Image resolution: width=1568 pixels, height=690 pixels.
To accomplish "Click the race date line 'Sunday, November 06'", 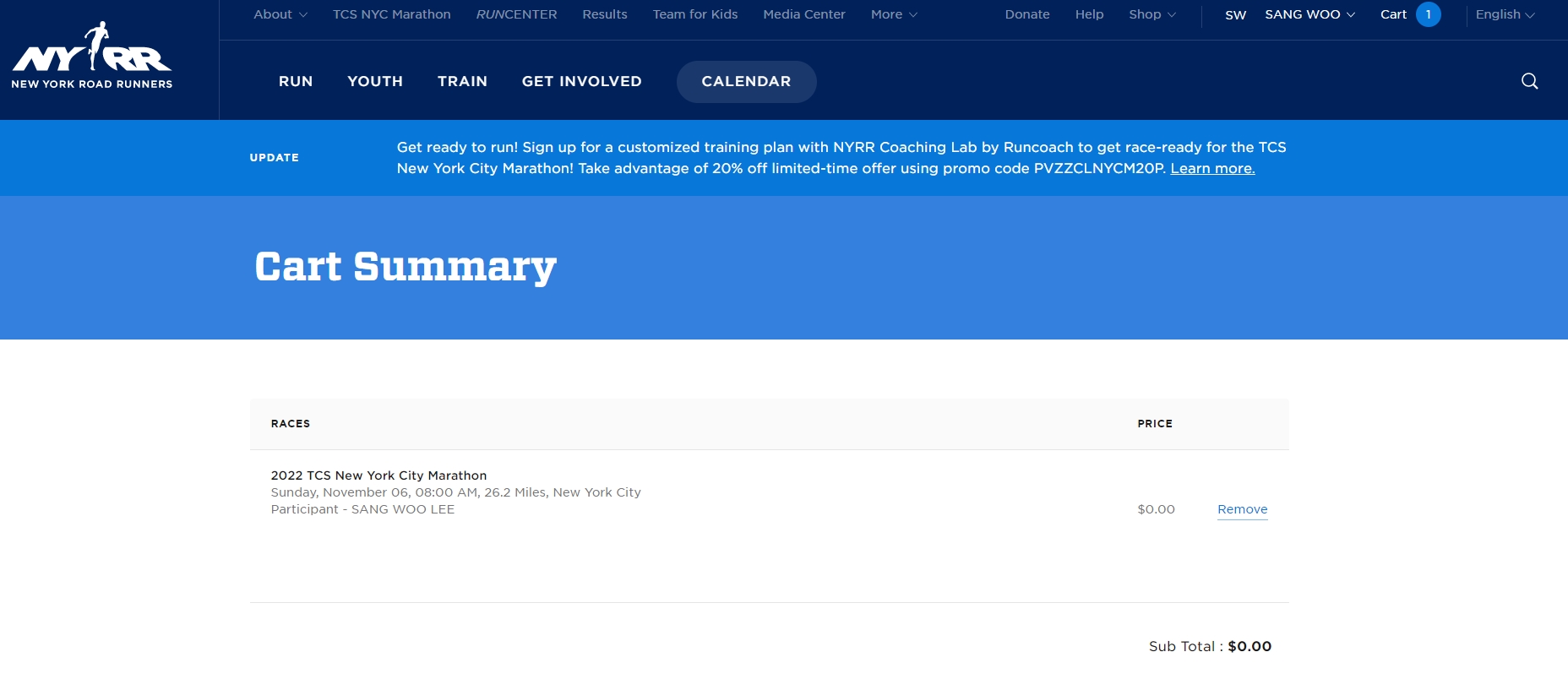I will pyautogui.click(x=455, y=492).
